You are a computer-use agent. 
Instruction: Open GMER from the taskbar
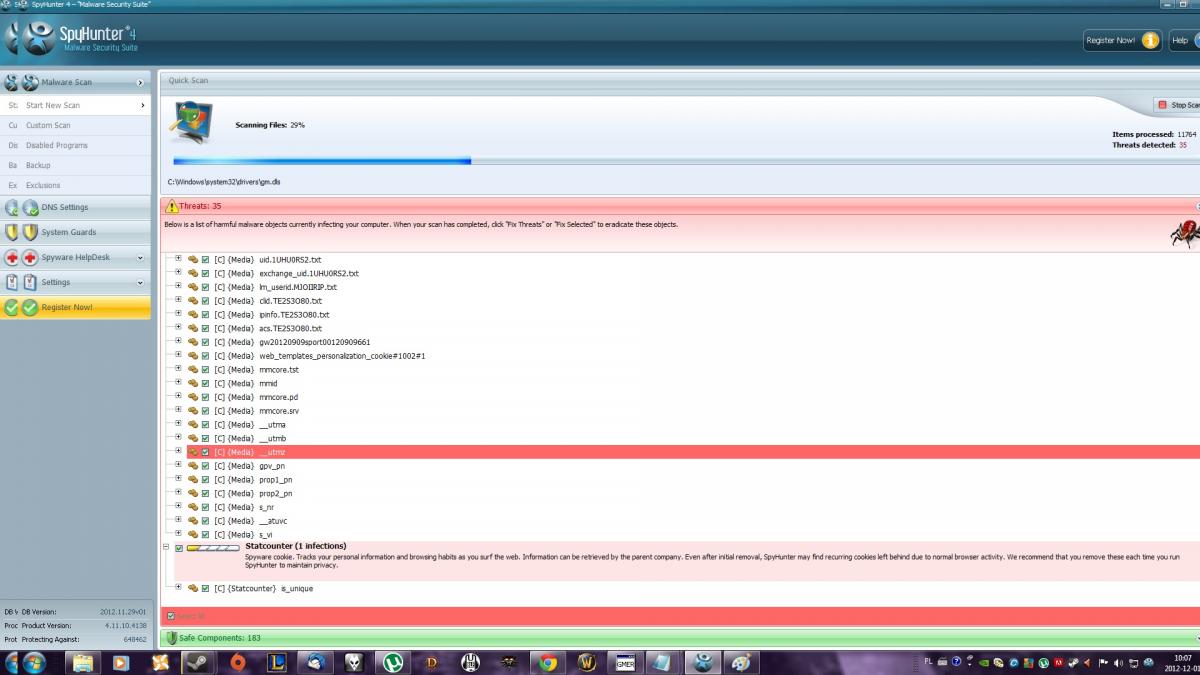point(625,661)
